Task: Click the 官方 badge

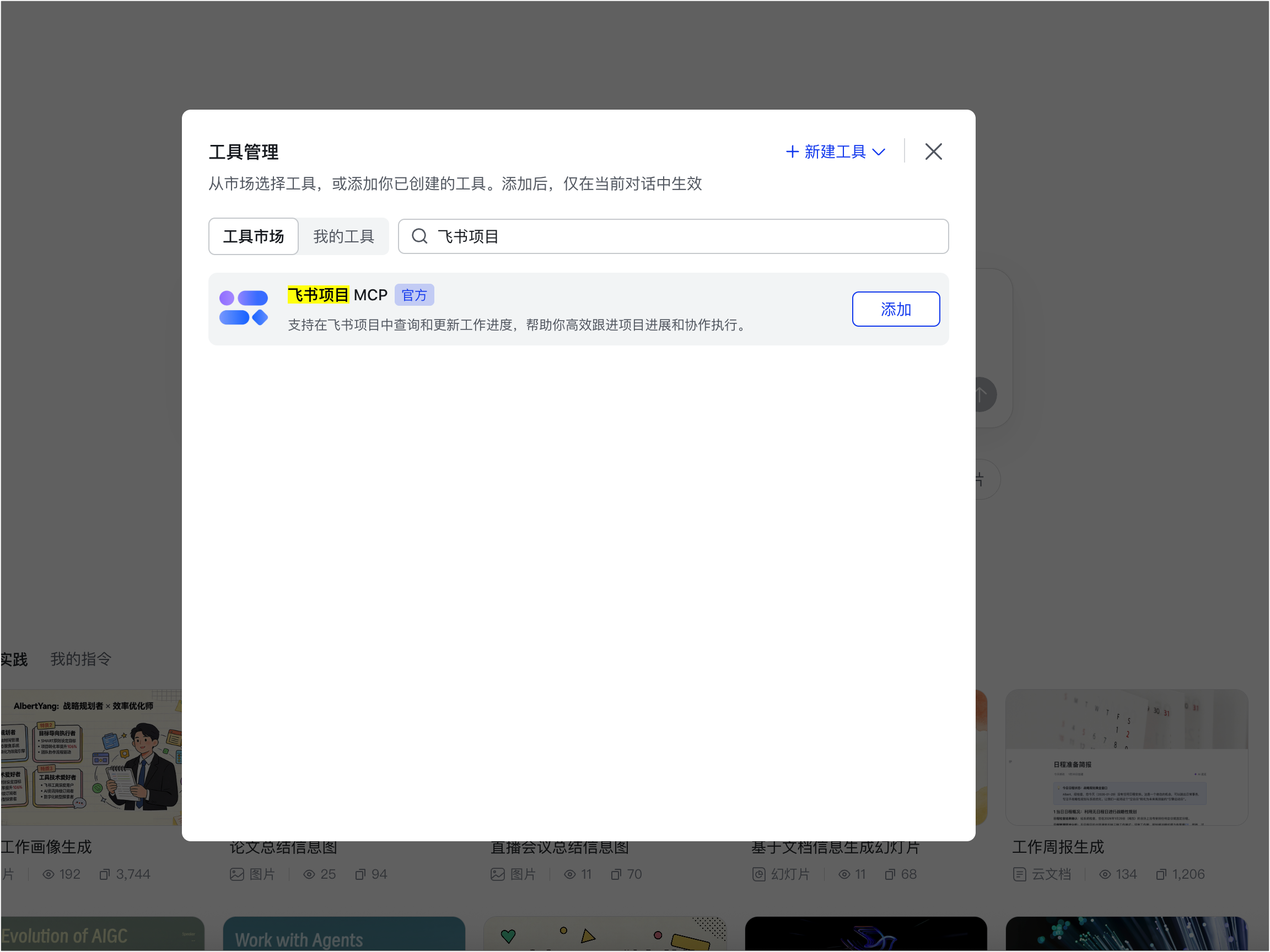Action: (x=414, y=295)
